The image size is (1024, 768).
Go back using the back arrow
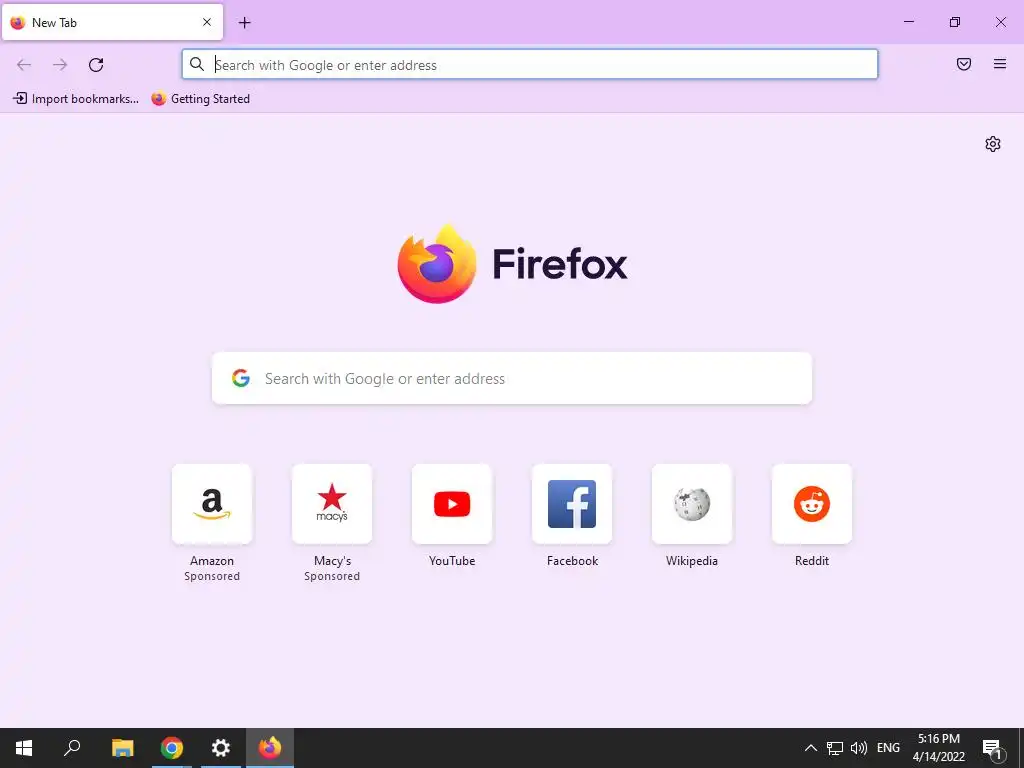pyautogui.click(x=24, y=65)
